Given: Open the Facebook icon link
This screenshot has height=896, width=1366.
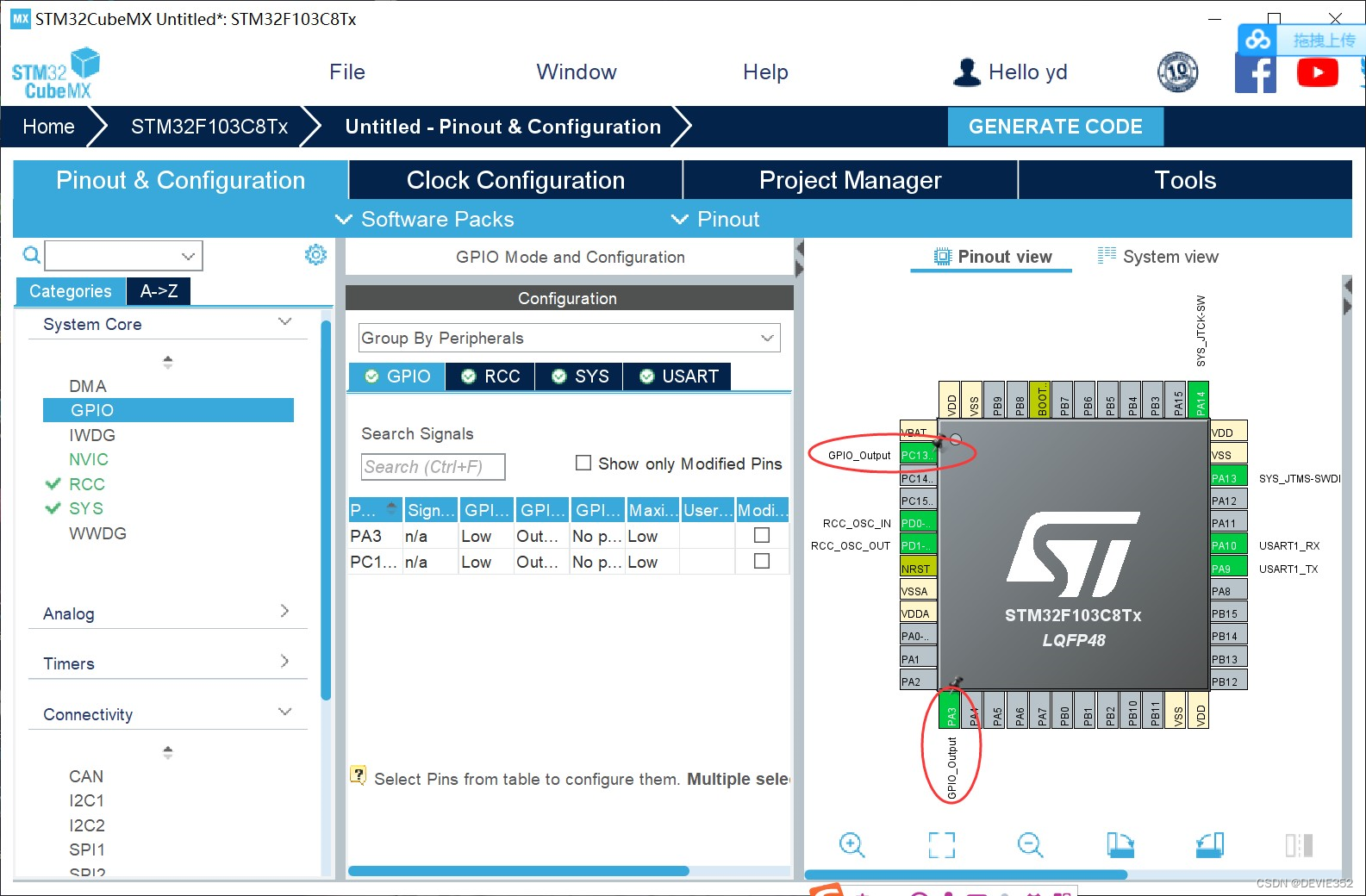Looking at the screenshot, I should coord(1255,73).
